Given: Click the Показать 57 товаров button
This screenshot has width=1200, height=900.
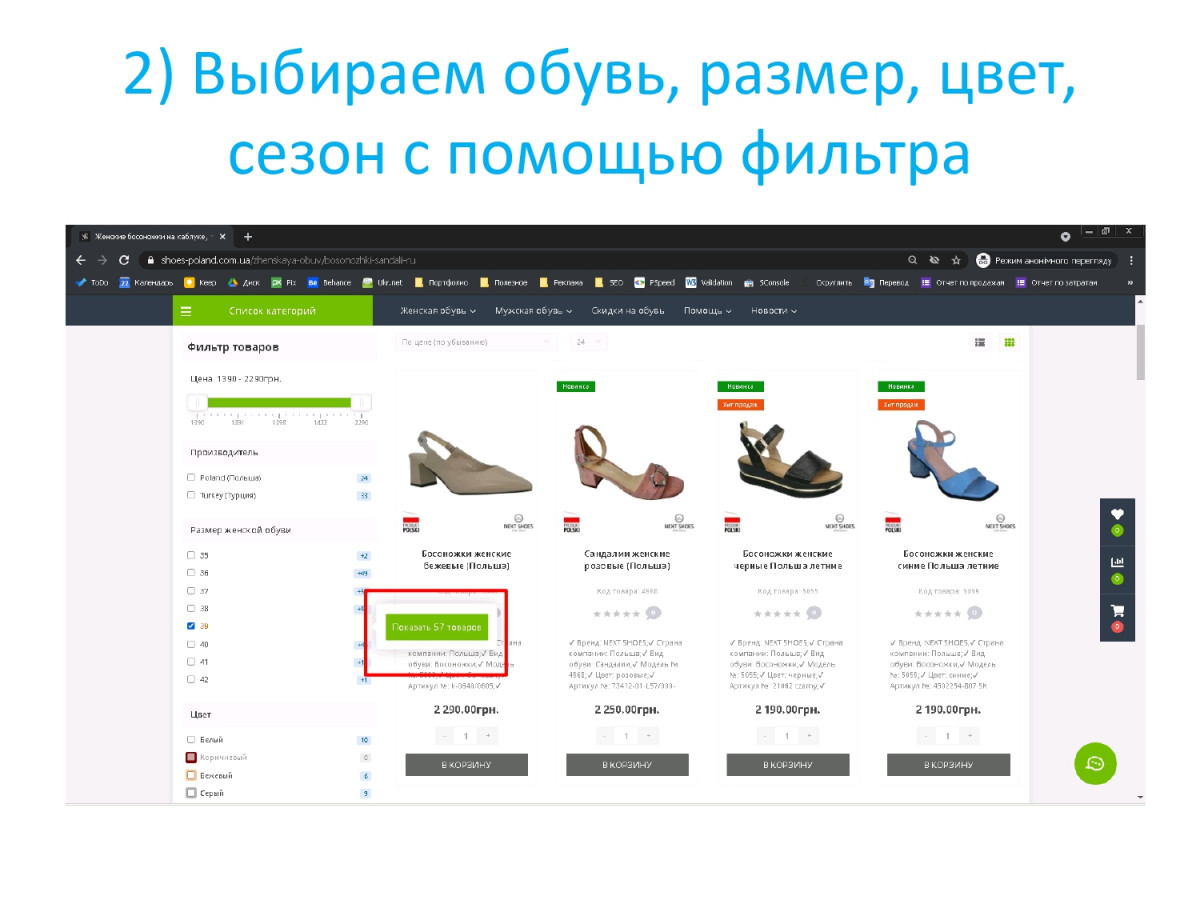Looking at the screenshot, I should coord(437,627).
